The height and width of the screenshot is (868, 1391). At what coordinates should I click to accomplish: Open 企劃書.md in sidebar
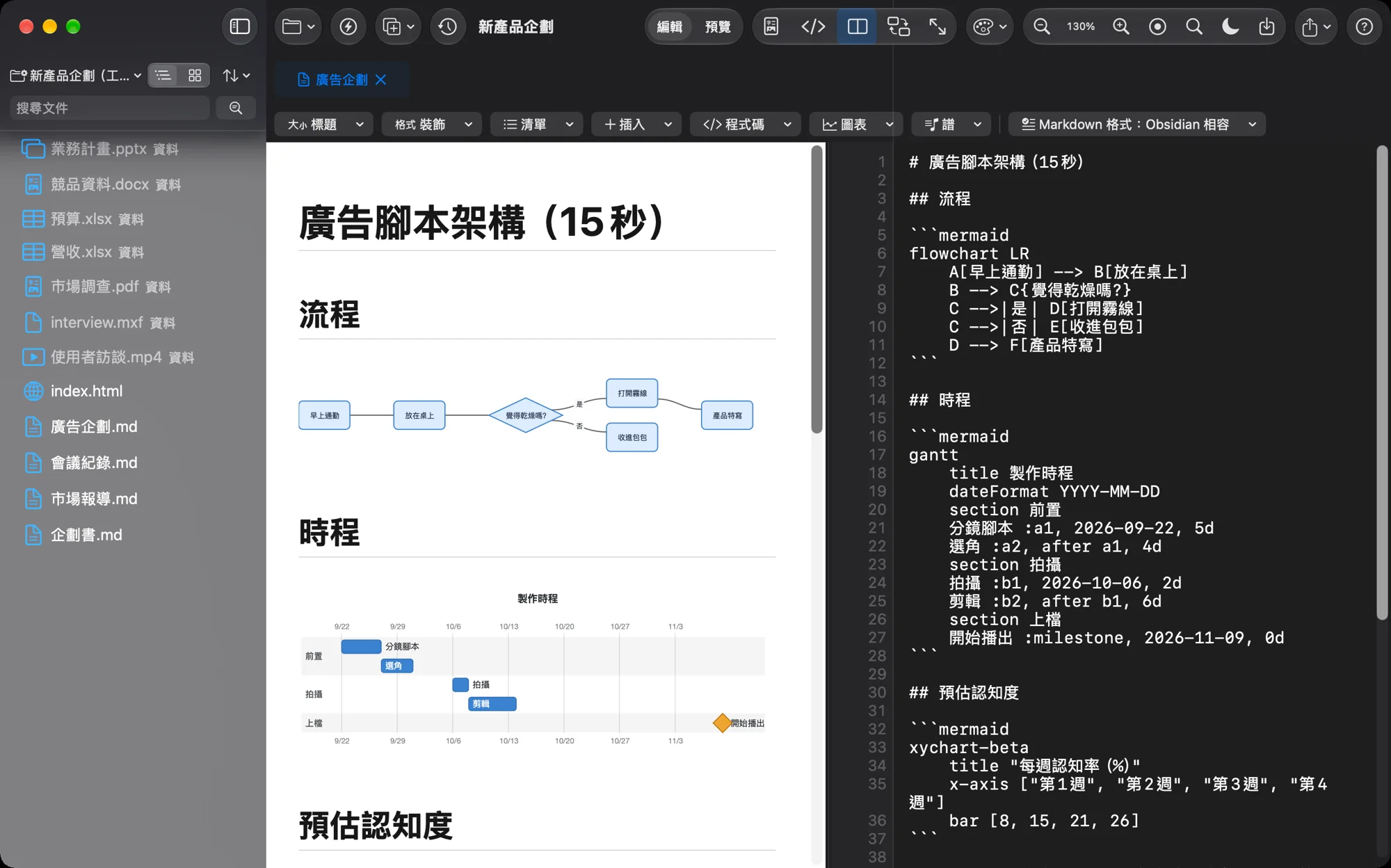[72, 535]
